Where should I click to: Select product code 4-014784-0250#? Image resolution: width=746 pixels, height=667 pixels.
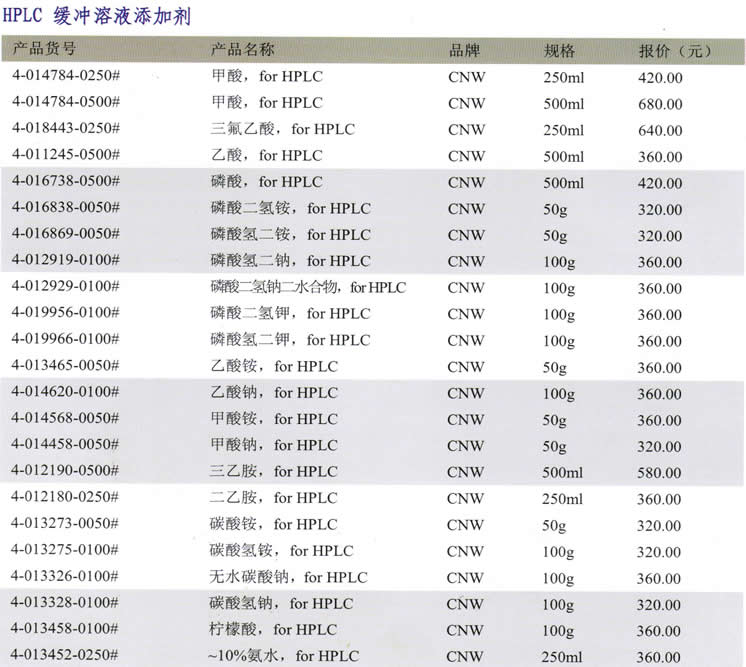pyautogui.click(x=66, y=76)
